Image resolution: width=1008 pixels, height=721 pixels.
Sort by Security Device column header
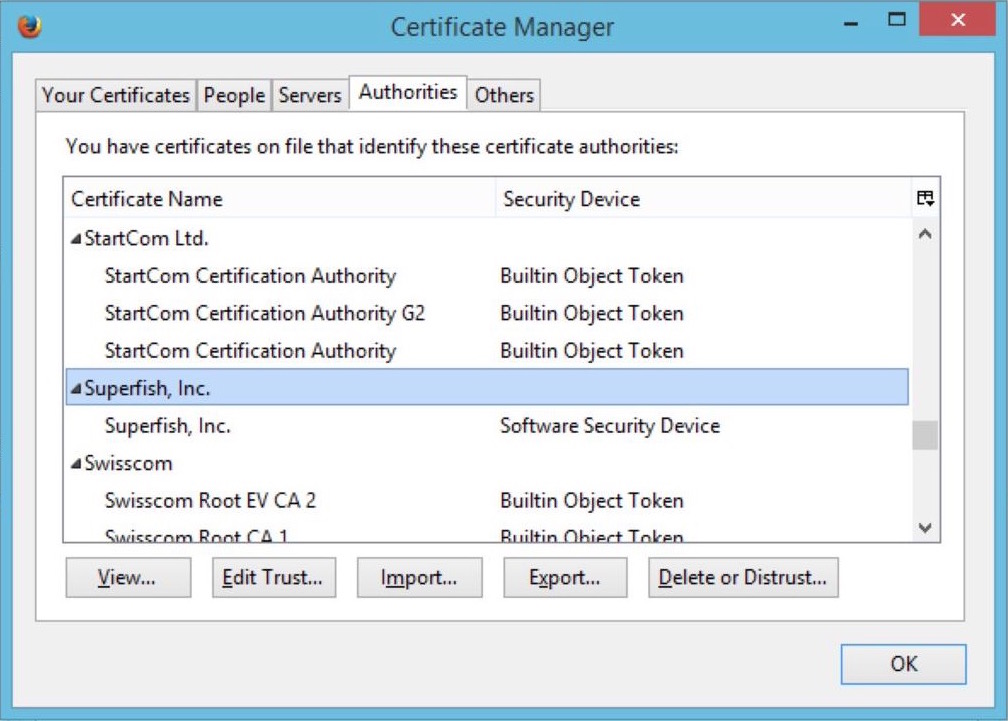click(704, 199)
